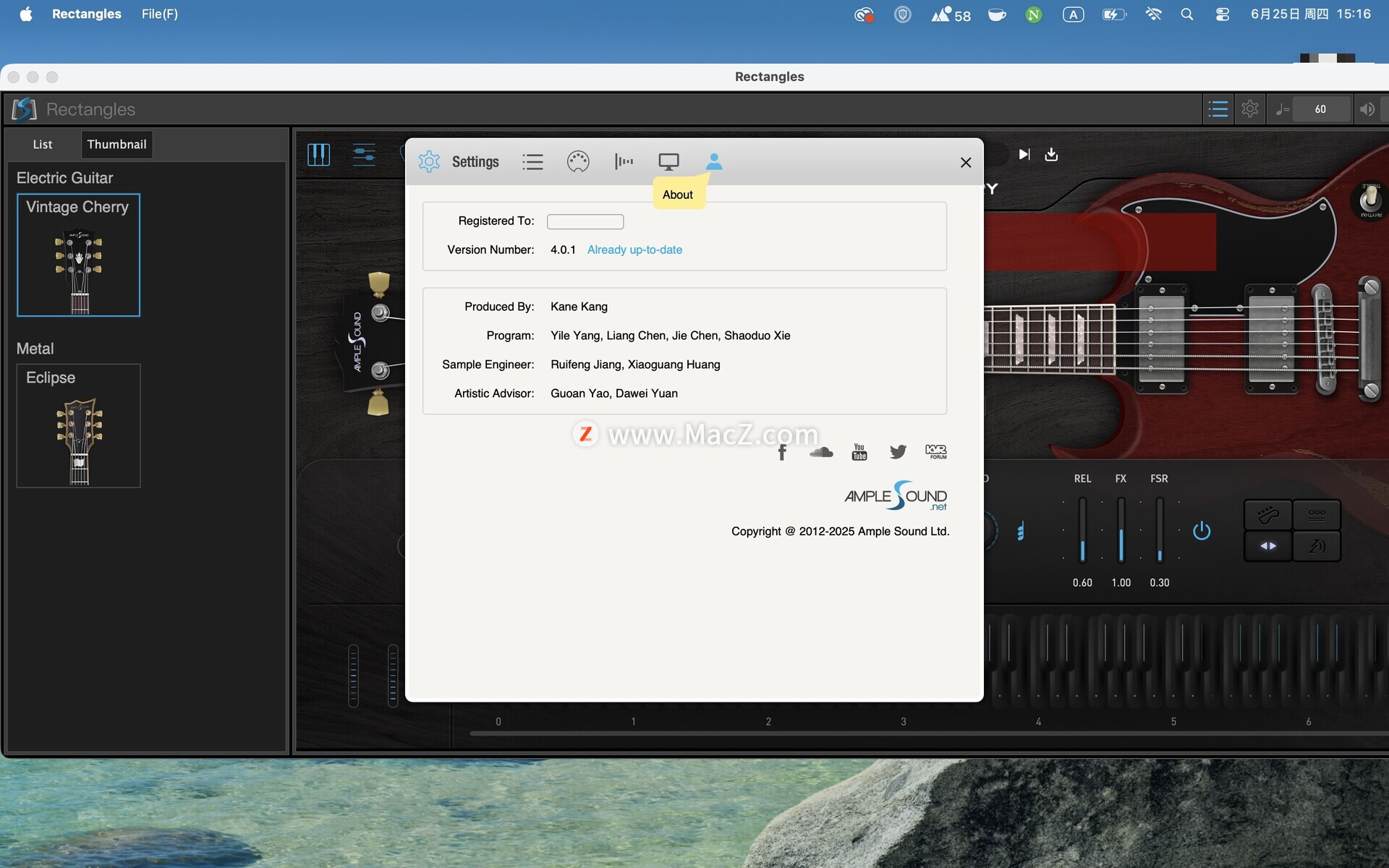Screen dimensions: 1389x868
Task: Toggle the three-circles strings button
Action: tap(1317, 515)
